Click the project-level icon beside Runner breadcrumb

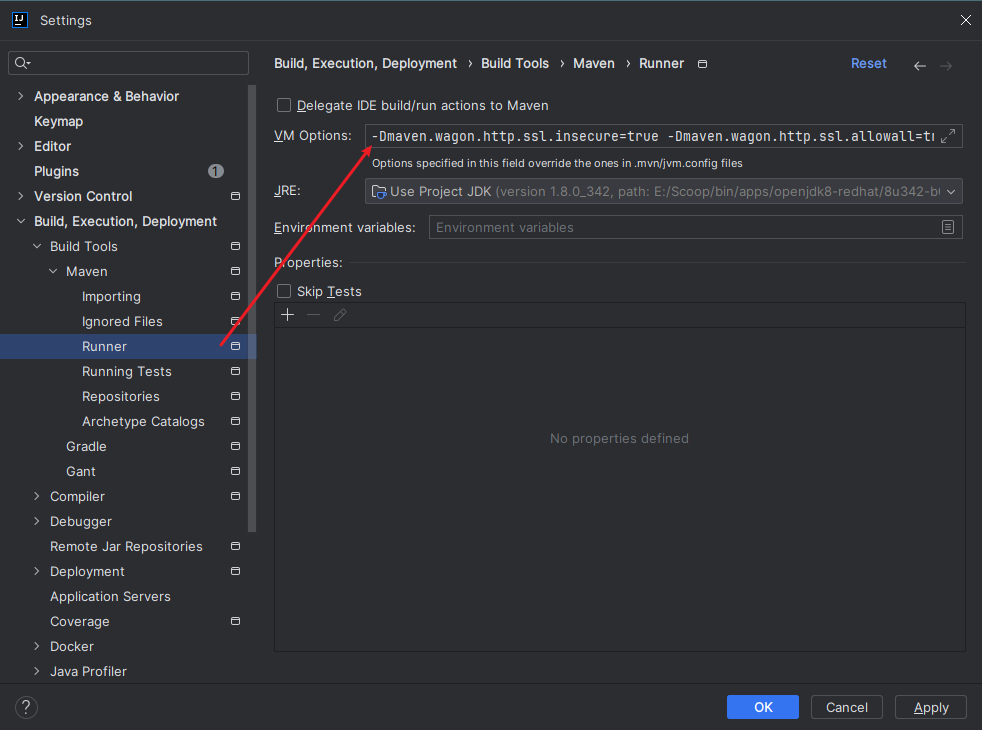click(702, 64)
